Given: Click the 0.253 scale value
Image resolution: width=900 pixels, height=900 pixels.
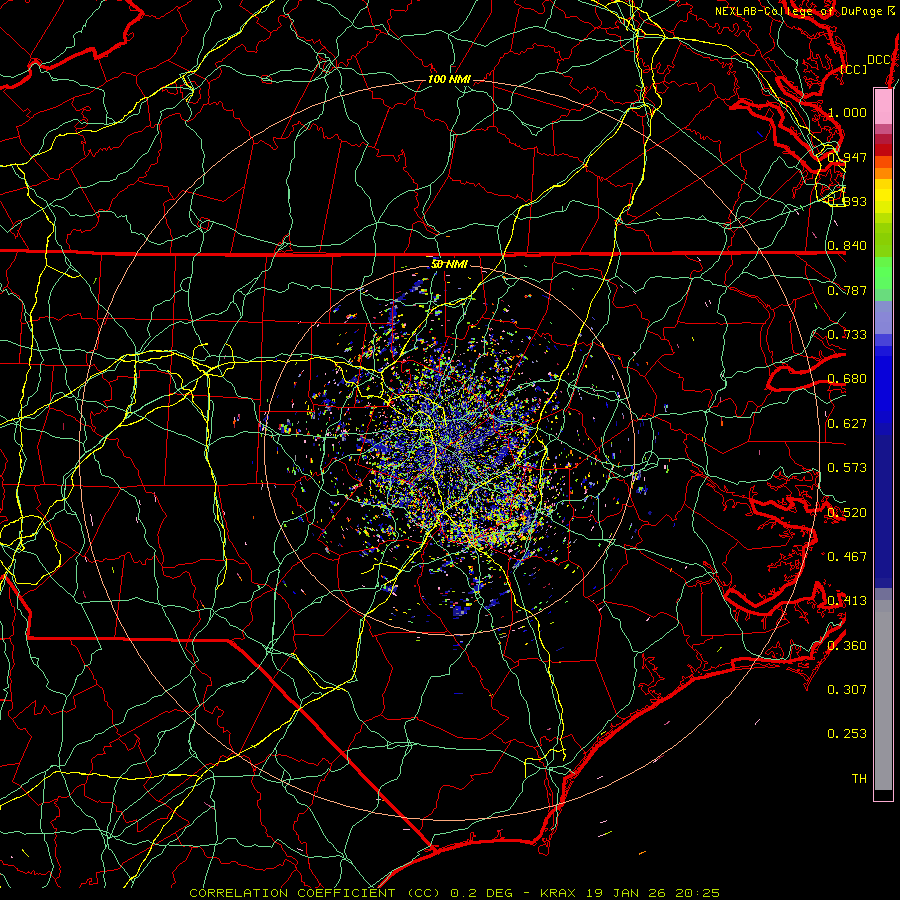Looking at the screenshot, I should (847, 734).
